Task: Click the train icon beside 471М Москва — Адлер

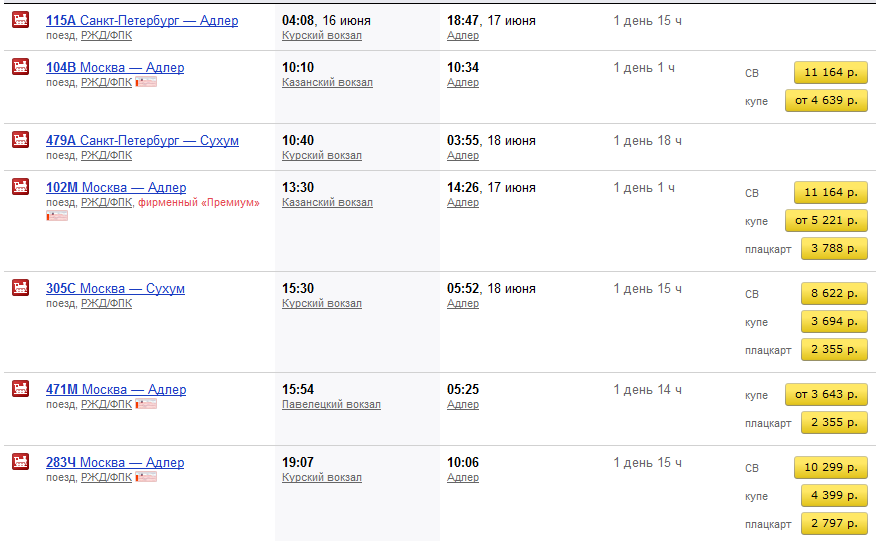Action: click(20, 389)
